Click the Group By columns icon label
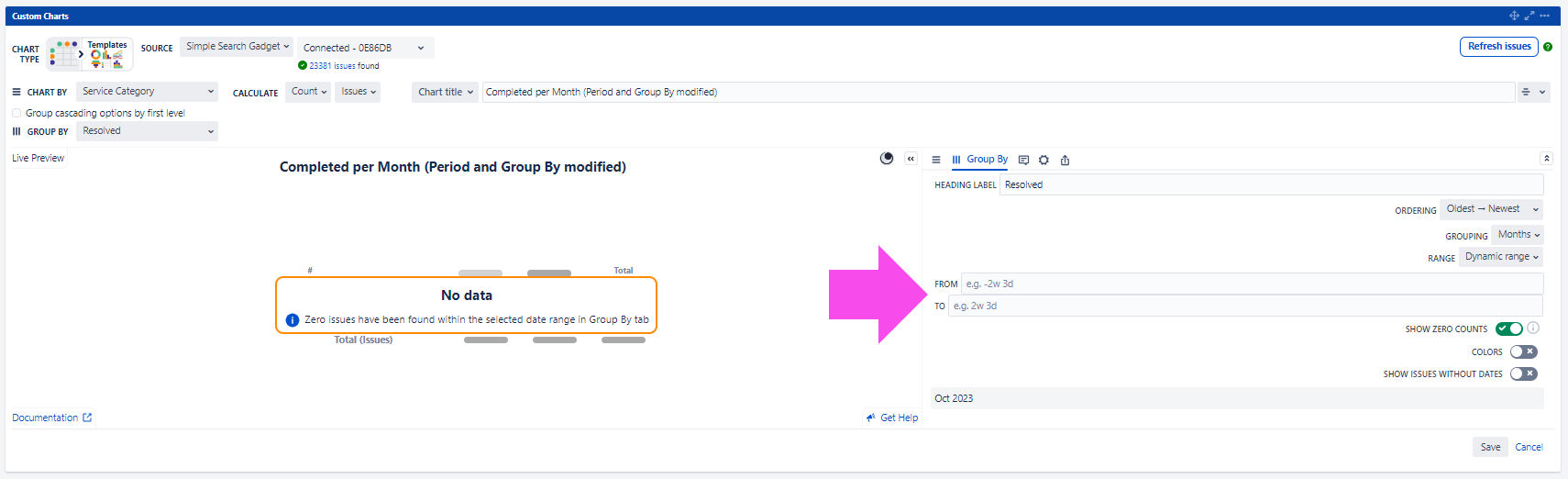1568x479 pixels. 17,131
